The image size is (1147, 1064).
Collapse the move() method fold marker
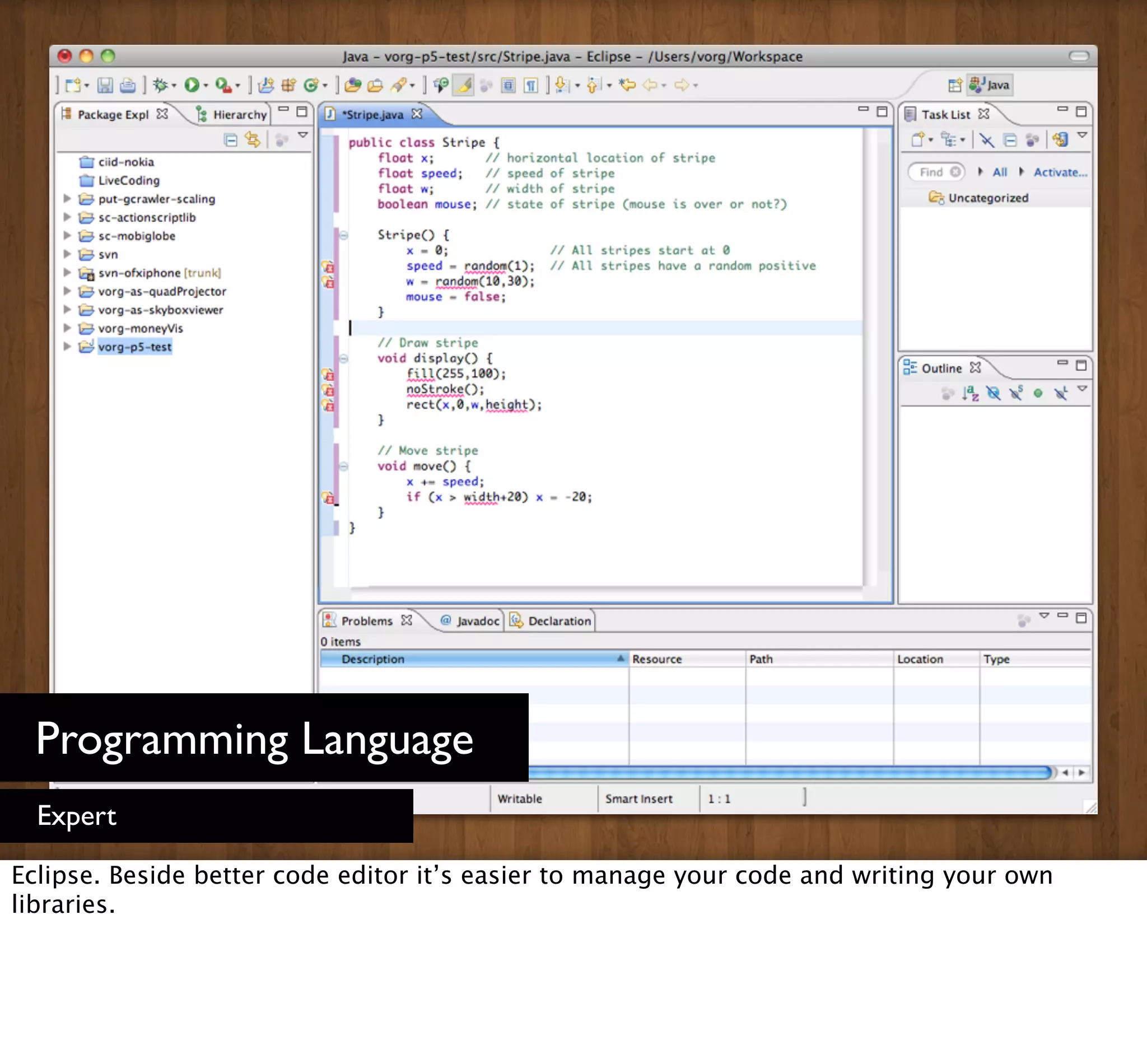(x=344, y=466)
